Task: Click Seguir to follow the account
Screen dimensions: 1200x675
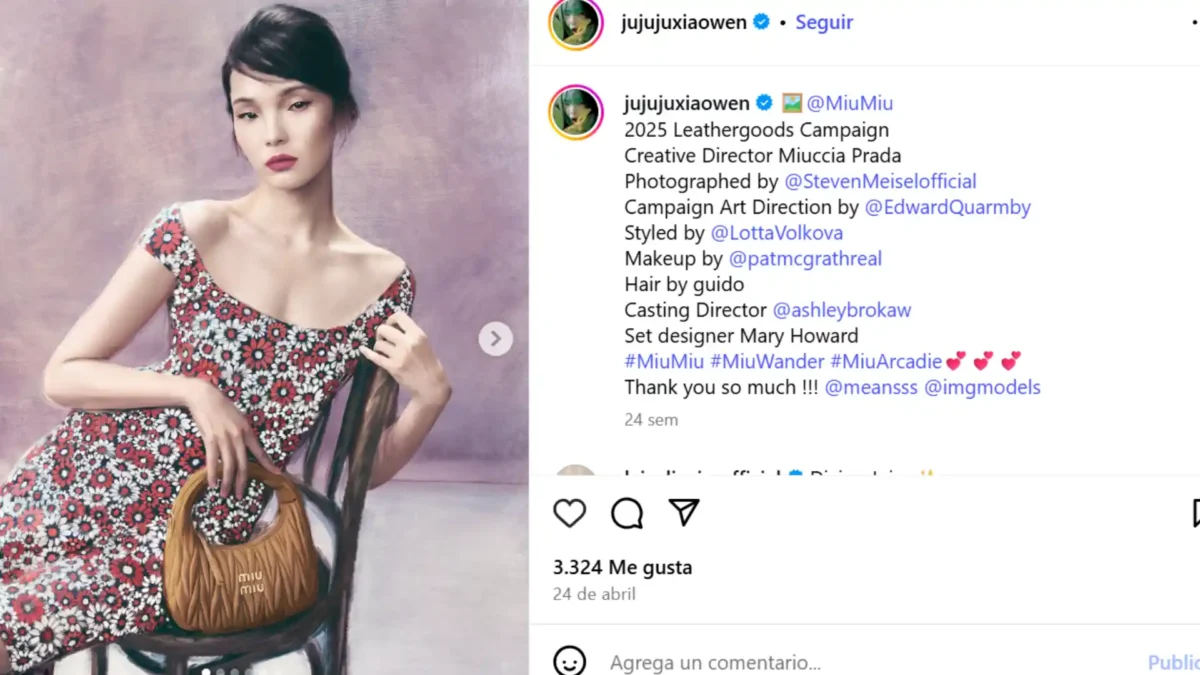Action: tap(824, 22)
